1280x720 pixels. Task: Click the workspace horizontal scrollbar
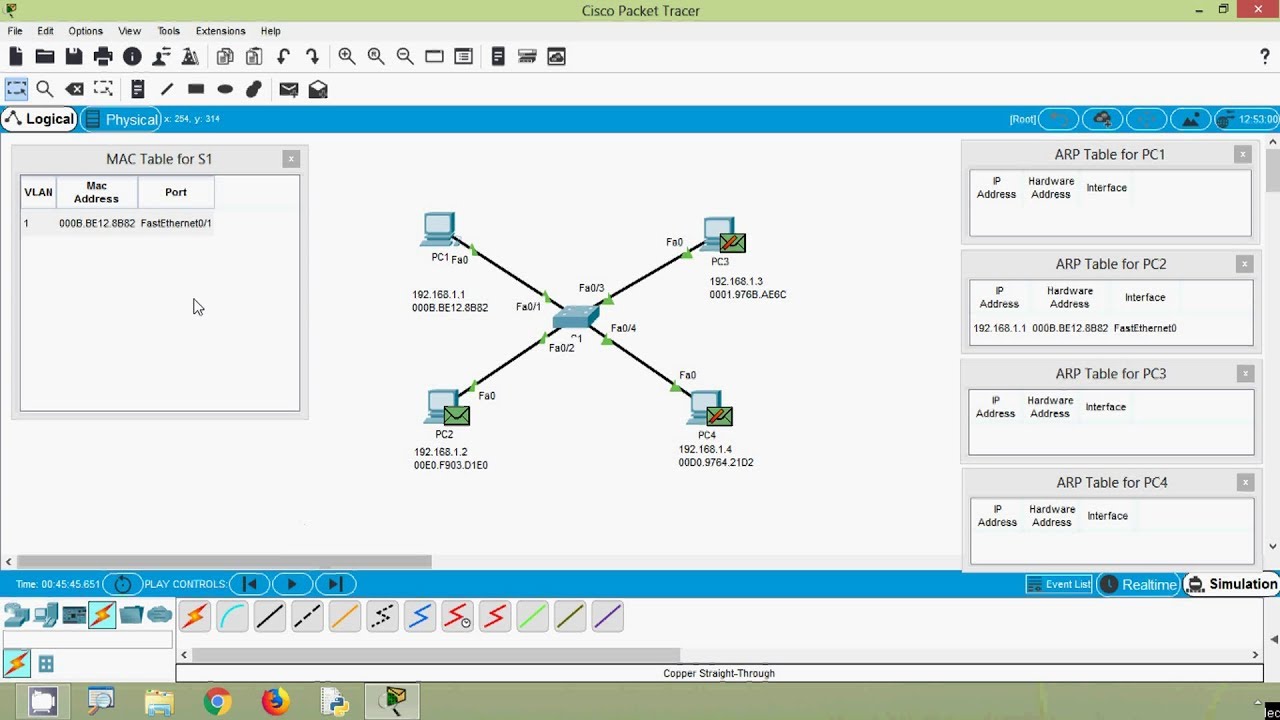pyautogui.click(x=225, y=561)
